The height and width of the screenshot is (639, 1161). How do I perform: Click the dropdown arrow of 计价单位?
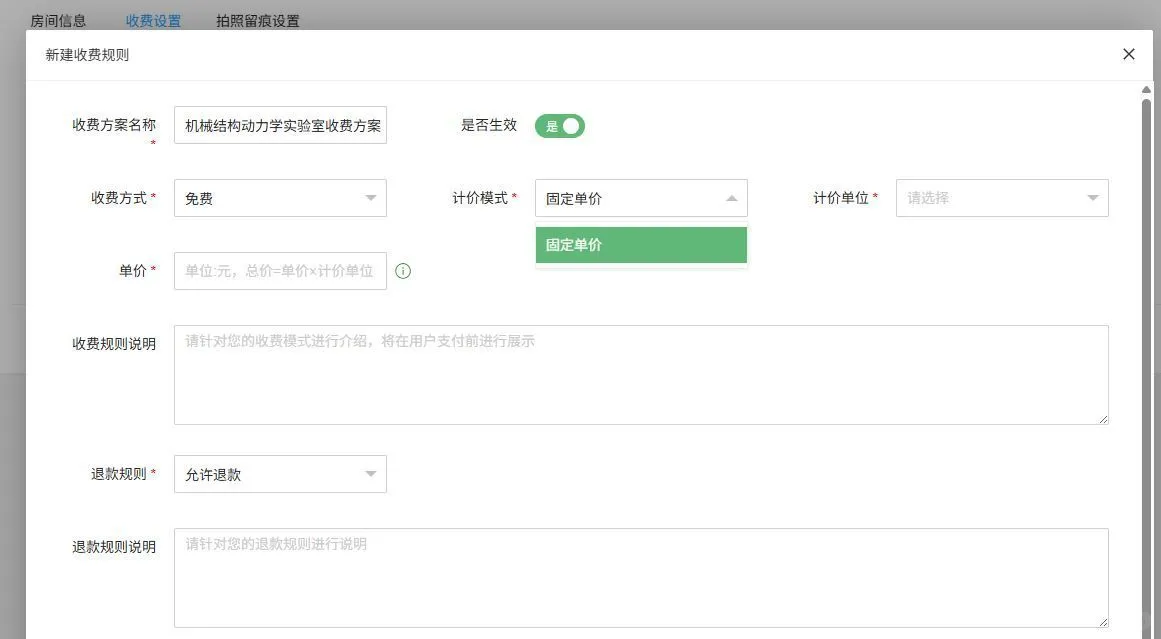[1093, 198]
